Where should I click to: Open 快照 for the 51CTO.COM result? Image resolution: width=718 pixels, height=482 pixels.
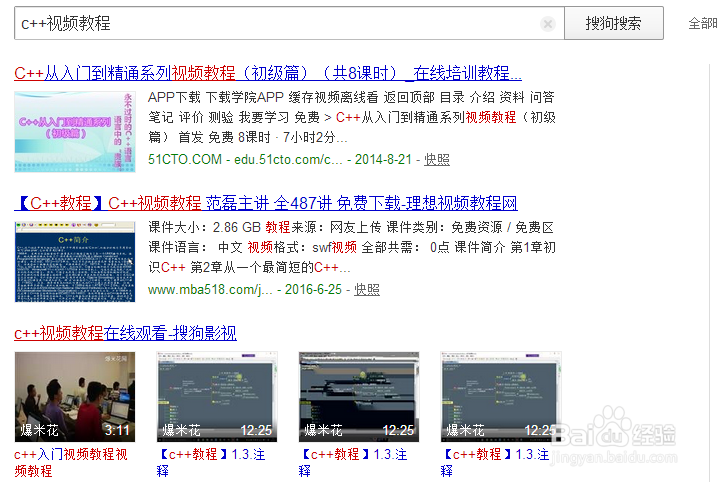[x=437, y=159]
